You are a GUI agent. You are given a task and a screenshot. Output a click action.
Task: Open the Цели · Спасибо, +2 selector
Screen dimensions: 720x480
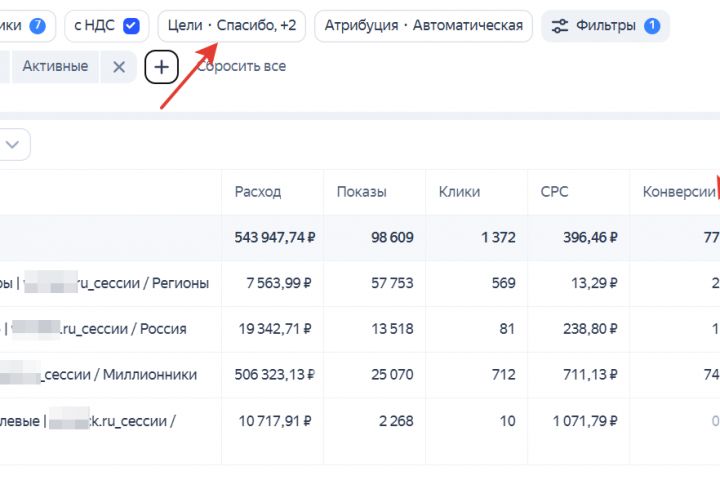tap(231, 25)
